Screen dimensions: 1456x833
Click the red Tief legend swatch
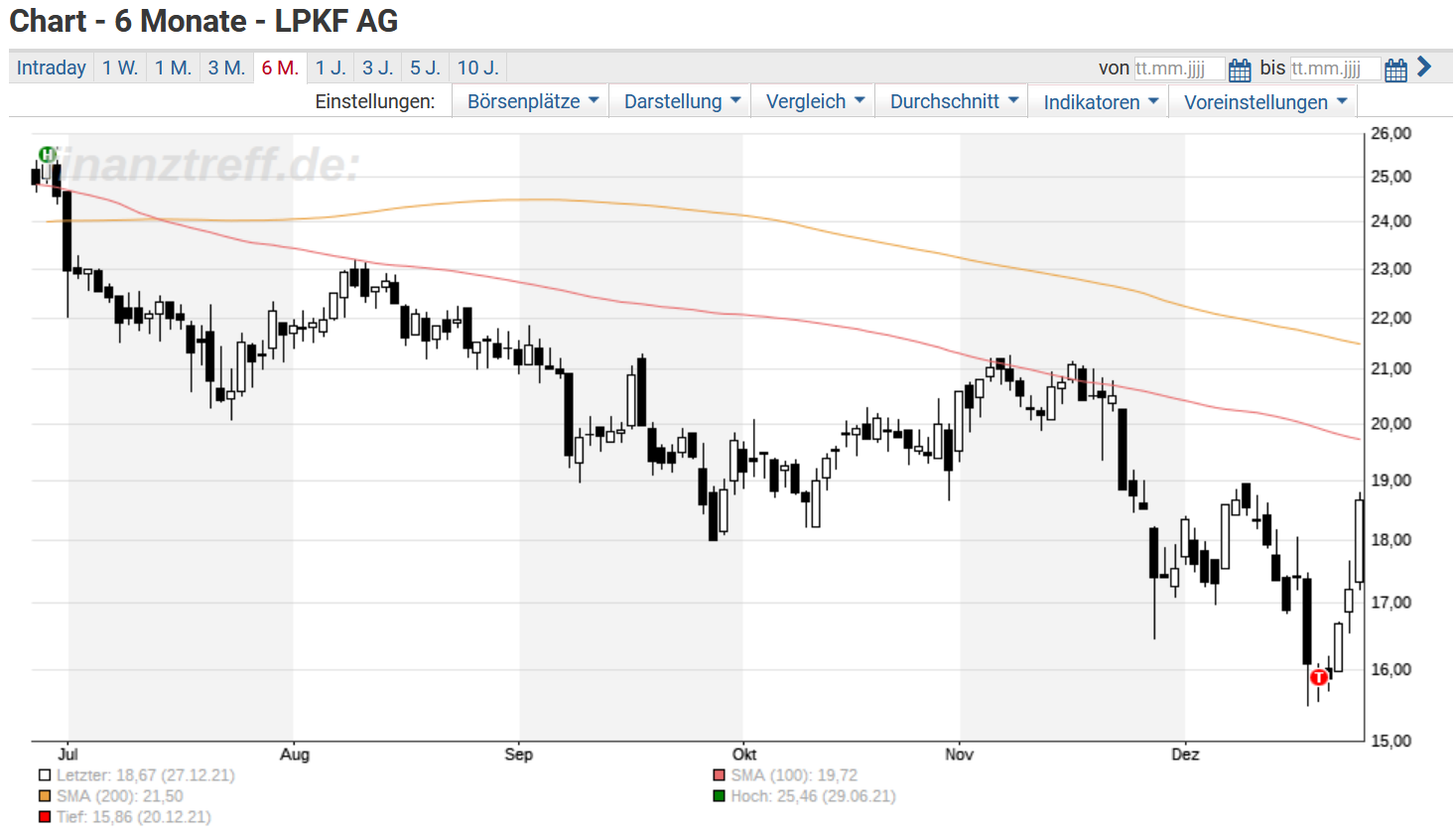click(x=45, y=817)
